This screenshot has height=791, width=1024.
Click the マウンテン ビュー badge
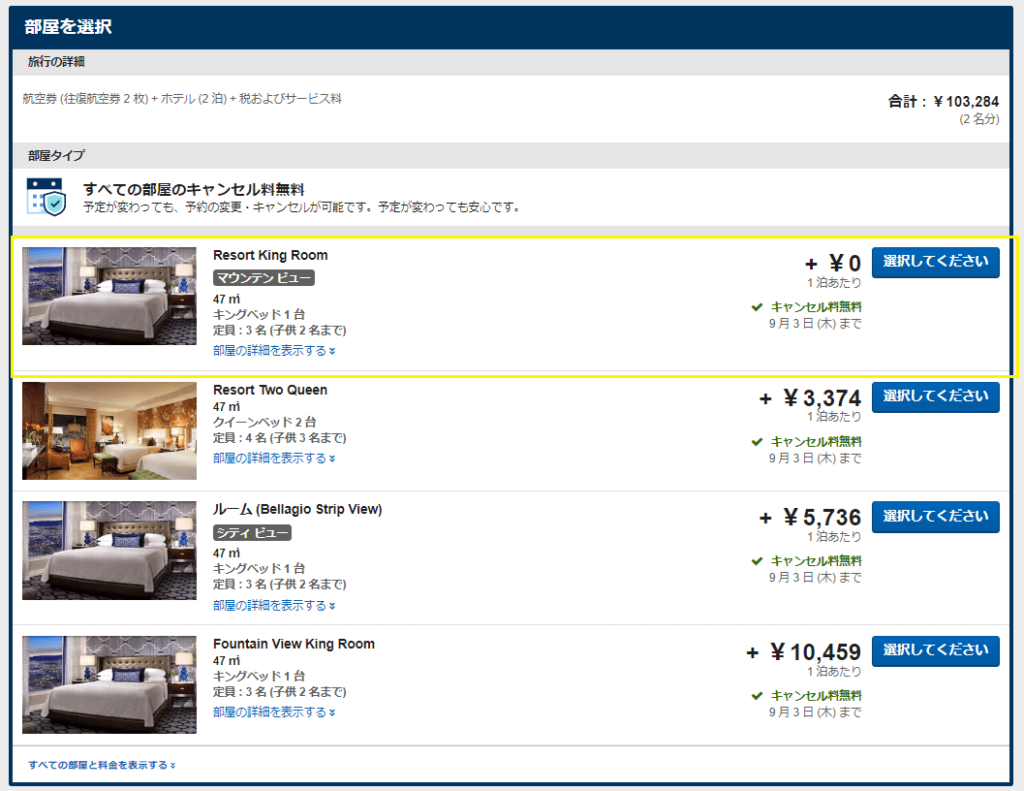click(264, 278)
